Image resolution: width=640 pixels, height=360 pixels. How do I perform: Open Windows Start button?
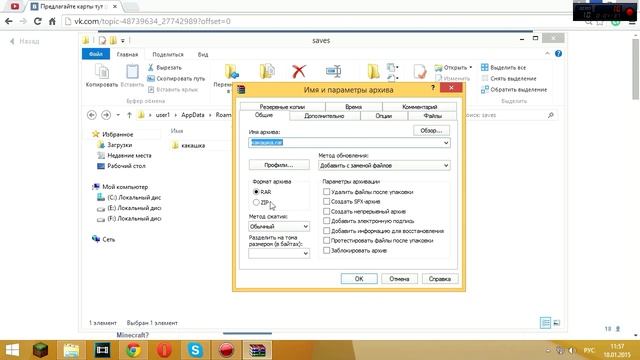coord(12,350)
